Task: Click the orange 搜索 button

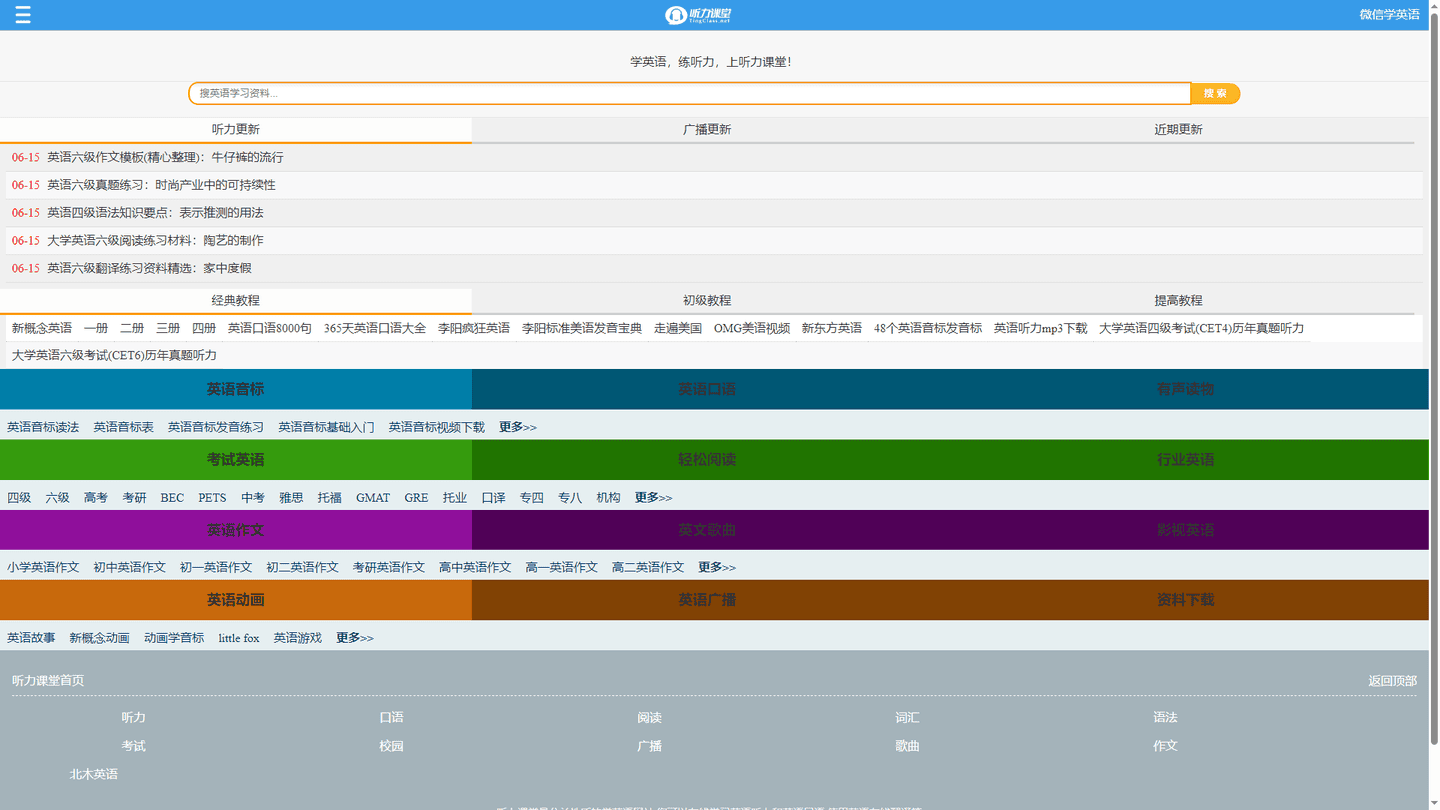Action: 1216,93
